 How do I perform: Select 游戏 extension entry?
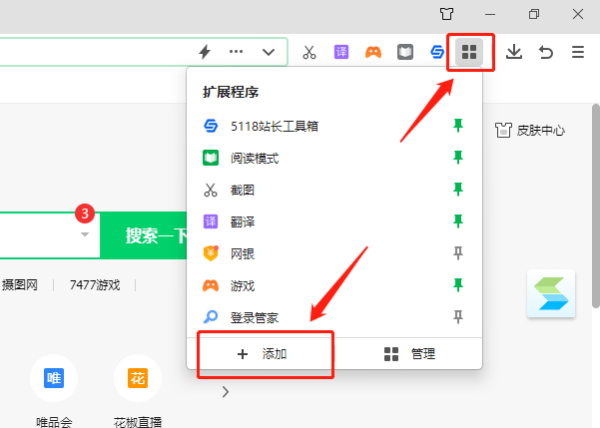click(334, 285)
